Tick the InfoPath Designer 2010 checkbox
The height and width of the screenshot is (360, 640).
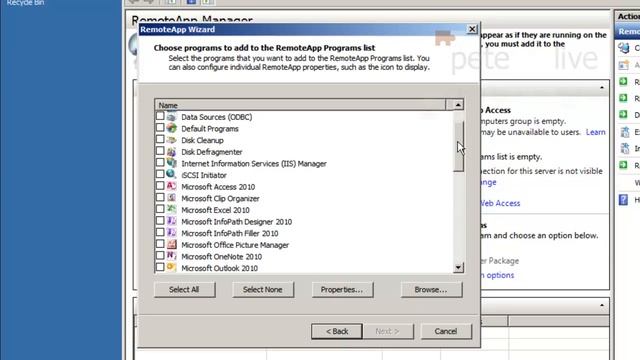(x=160, y=221)
